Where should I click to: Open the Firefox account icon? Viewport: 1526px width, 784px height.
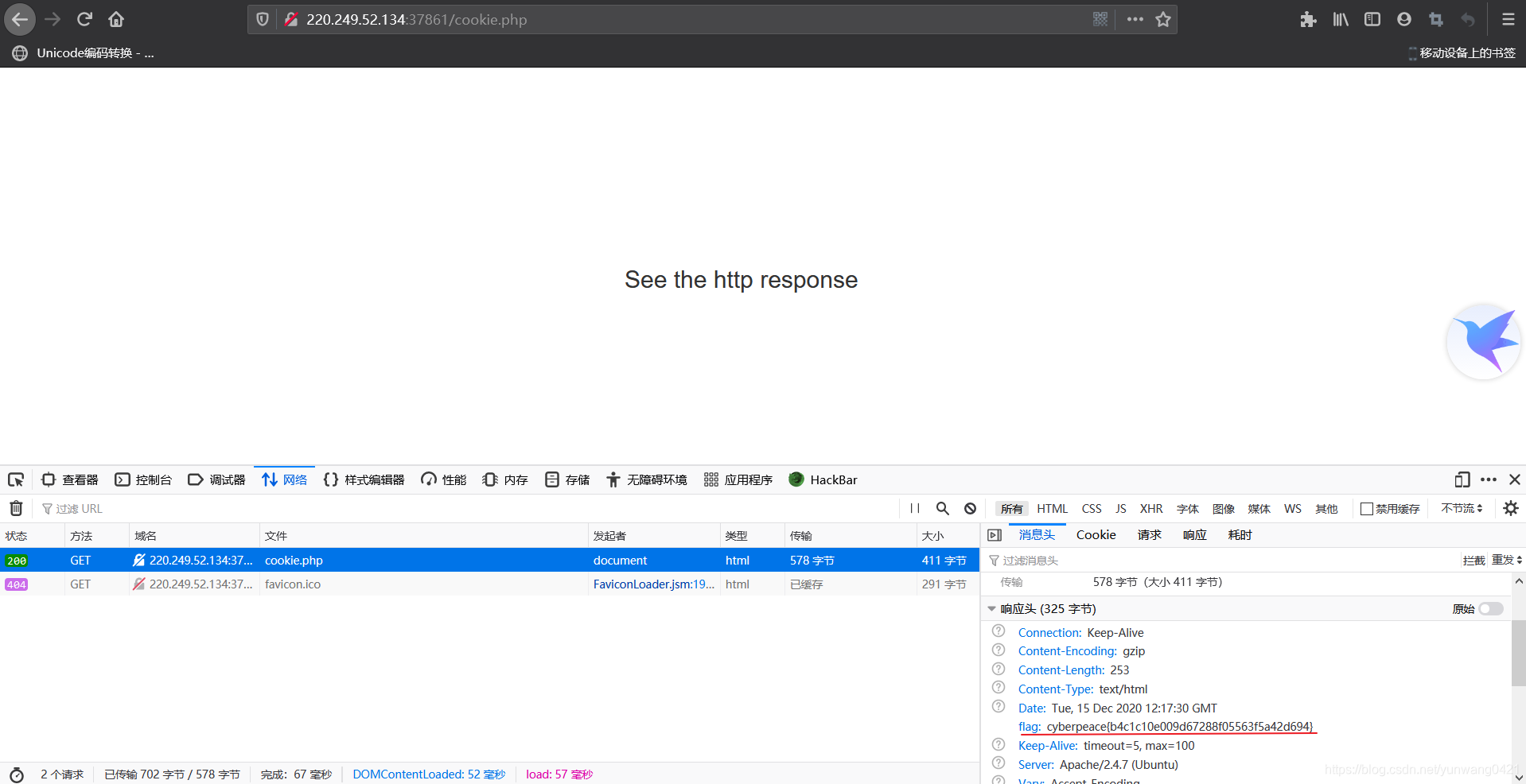point(1404,19)
